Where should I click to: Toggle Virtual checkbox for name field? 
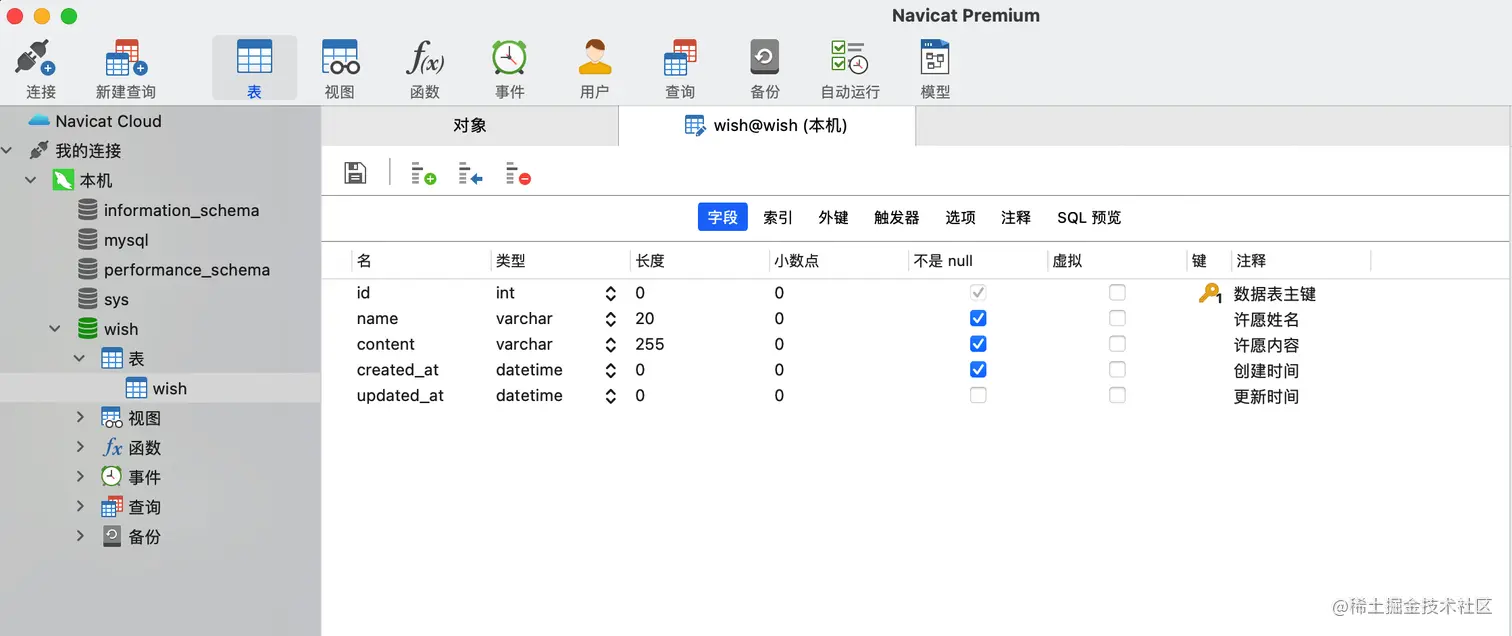pos(1117,318)
